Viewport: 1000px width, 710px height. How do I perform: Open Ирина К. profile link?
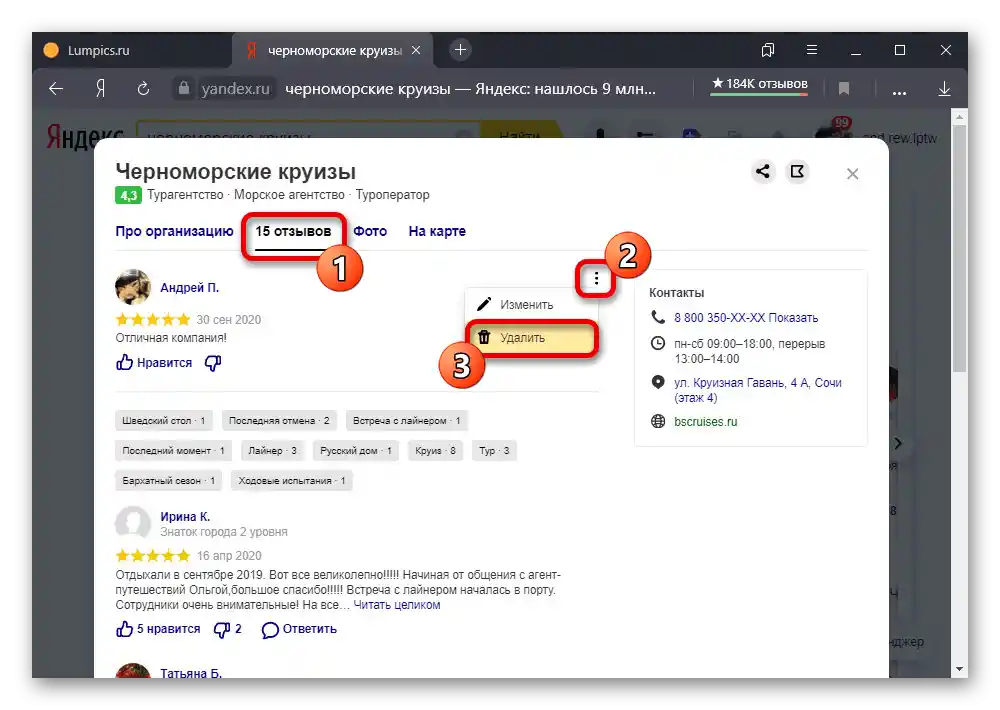click(x=185, y=517)
